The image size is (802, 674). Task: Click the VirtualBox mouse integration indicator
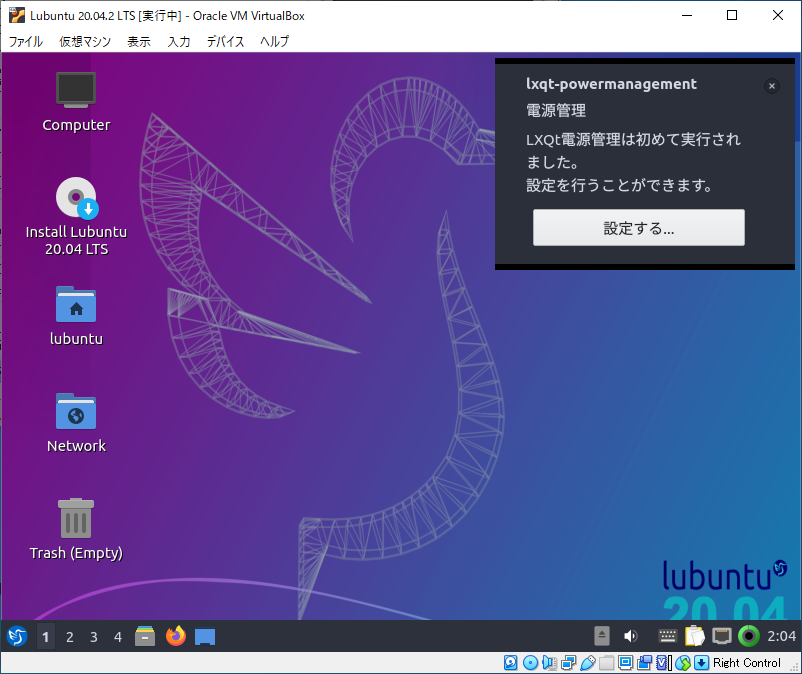pyautogui.click(x=683, y=663)
